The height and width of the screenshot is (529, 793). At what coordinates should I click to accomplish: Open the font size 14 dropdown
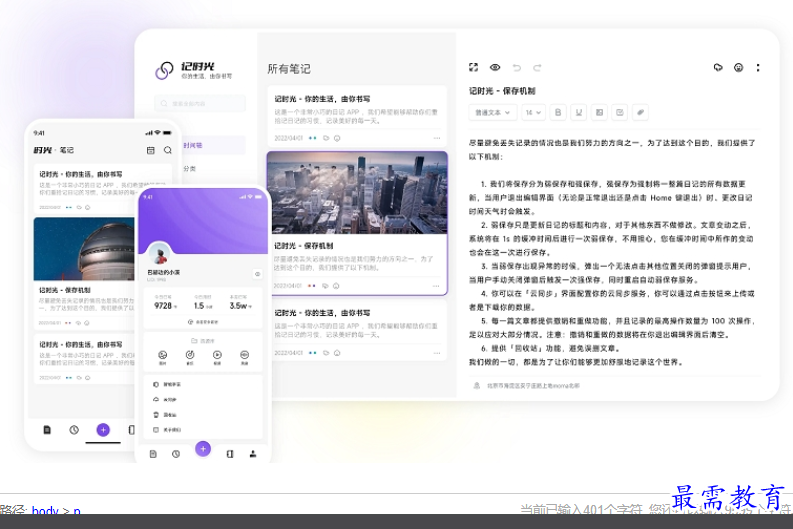click(x=533, y=112)
